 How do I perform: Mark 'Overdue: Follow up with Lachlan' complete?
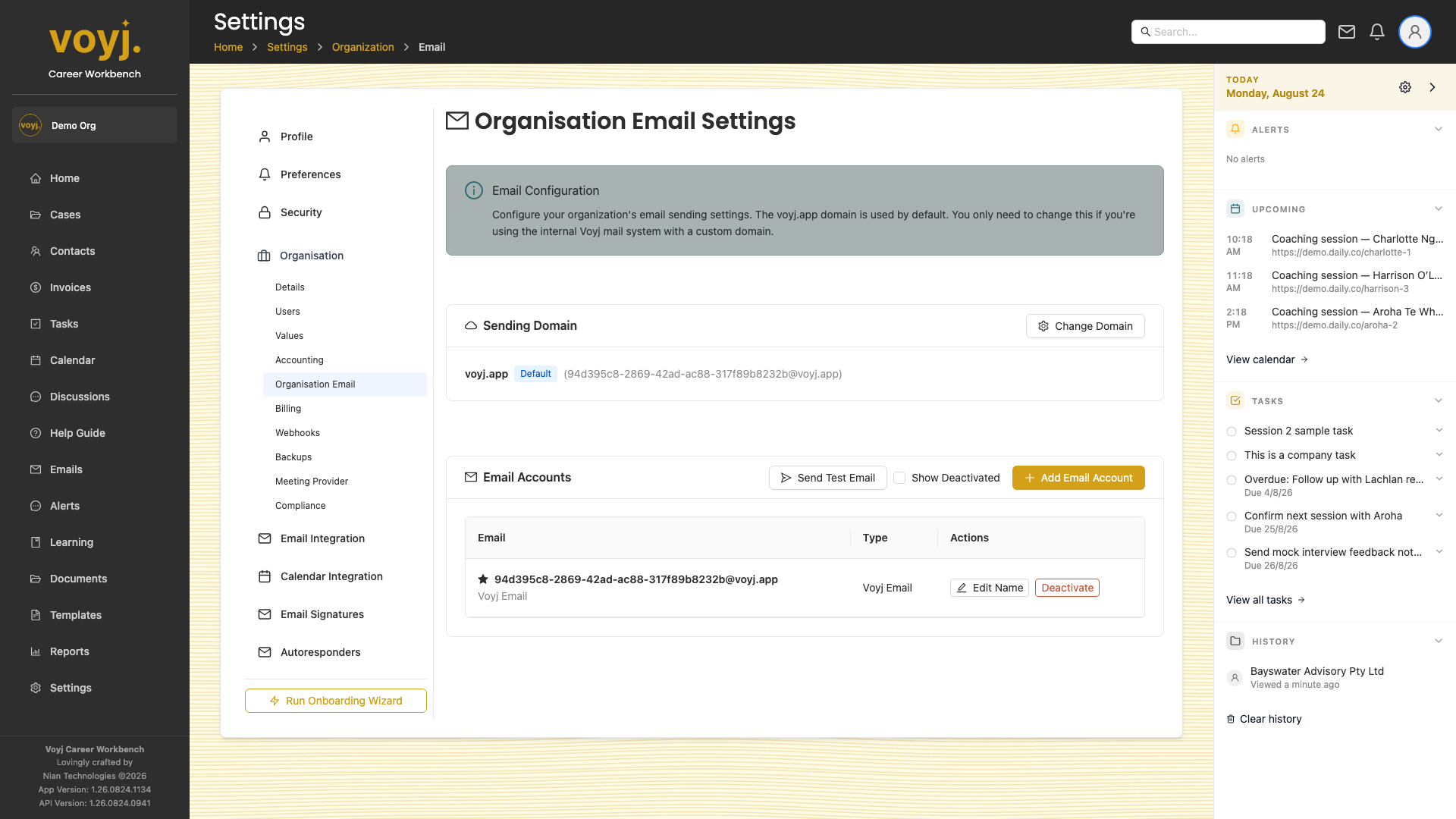coord(1232,480)
